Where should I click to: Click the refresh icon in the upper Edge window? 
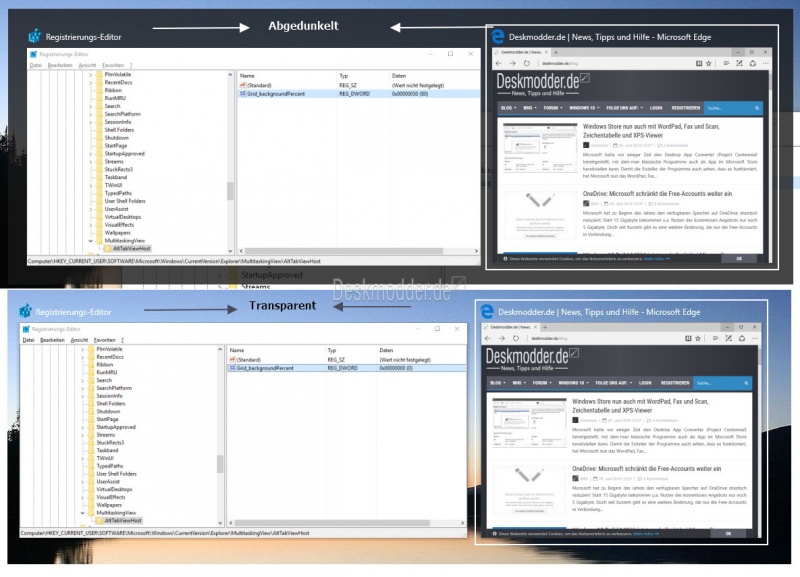point(527,62)
